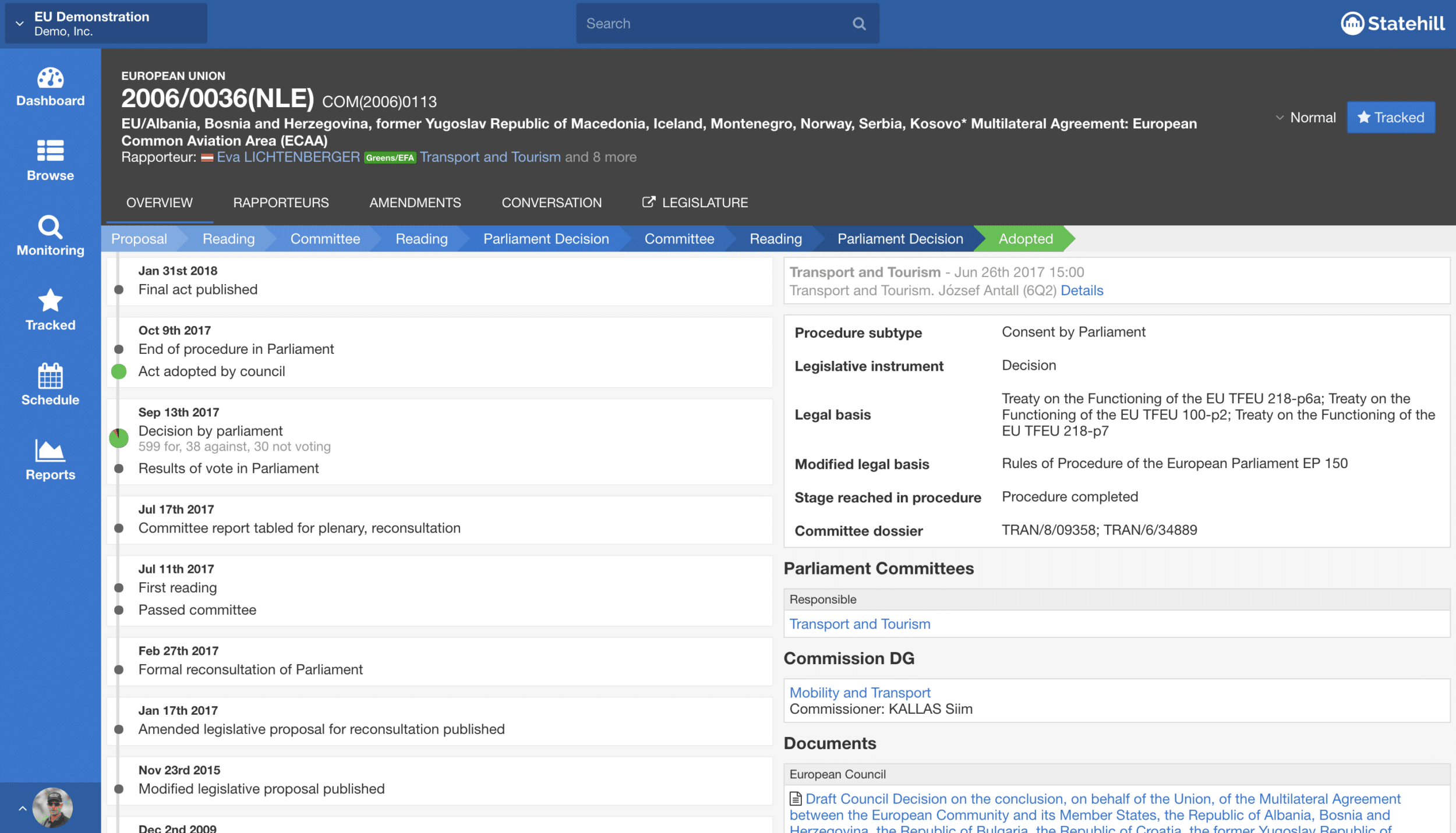The height and width of the screenshot is (833, 1456).
Task: Open the Dashboard gauge icon
Action: [50, 79]
